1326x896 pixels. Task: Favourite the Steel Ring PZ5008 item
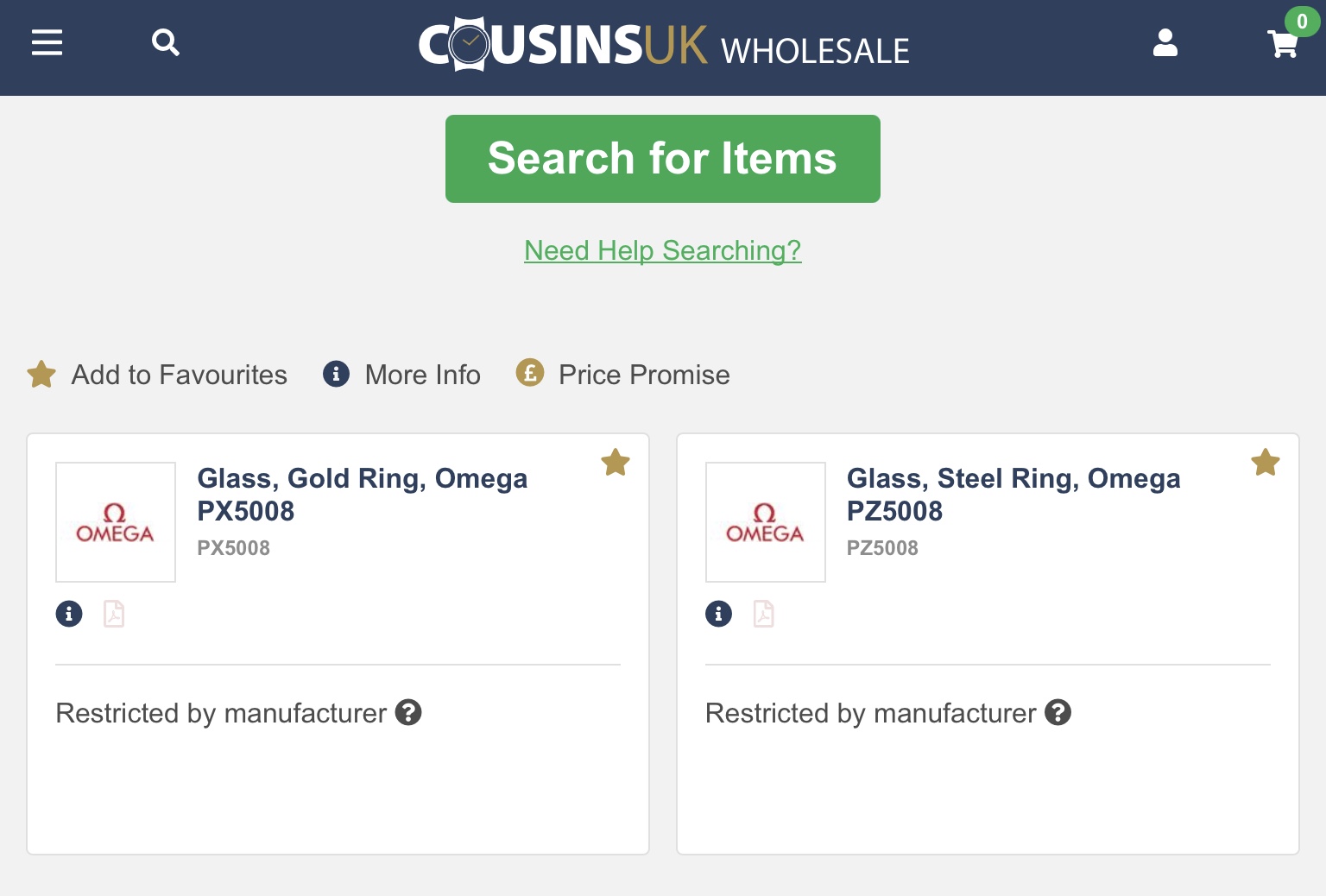coord(1265,463)
